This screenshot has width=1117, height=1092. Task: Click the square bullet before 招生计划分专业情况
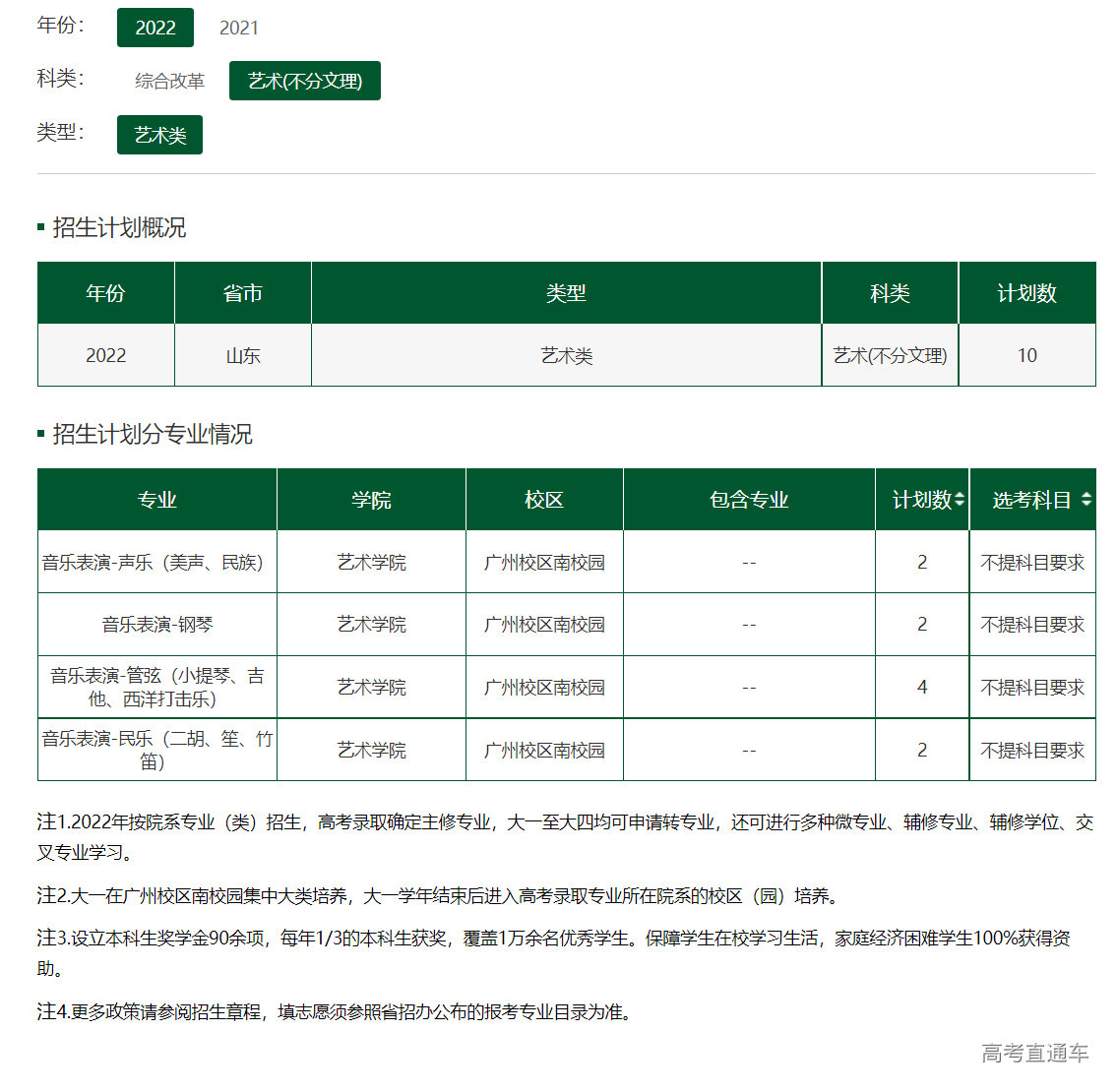click(x=39, y=434)
